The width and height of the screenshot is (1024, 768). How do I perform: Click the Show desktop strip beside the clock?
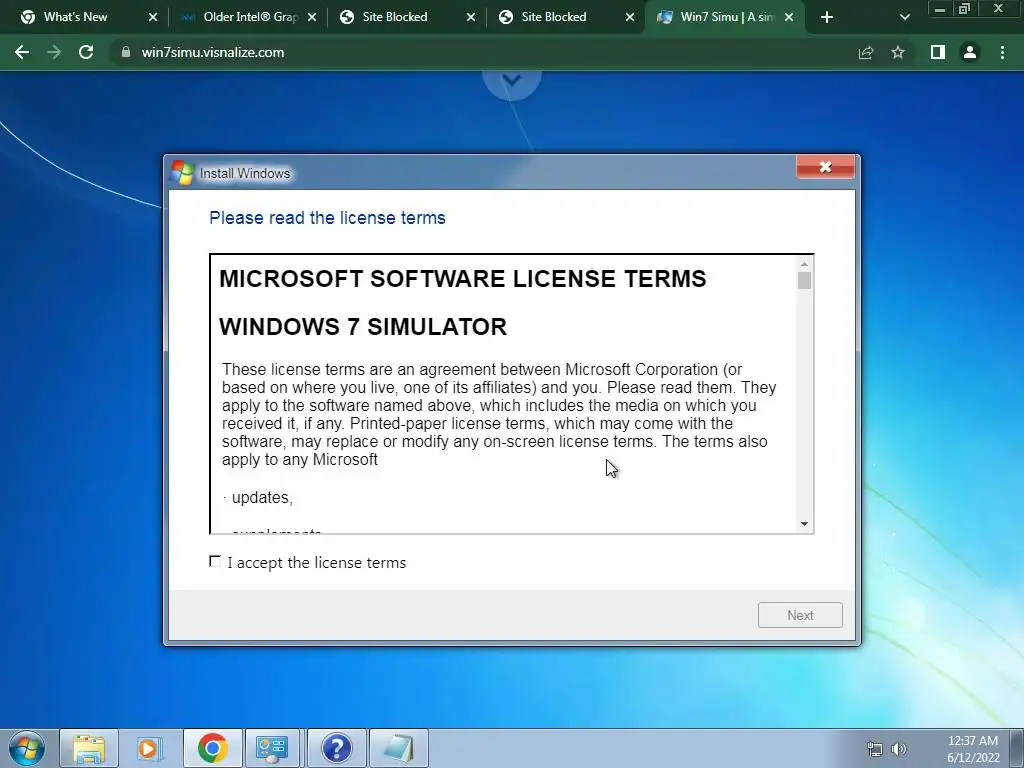[x=1017, y=748]
